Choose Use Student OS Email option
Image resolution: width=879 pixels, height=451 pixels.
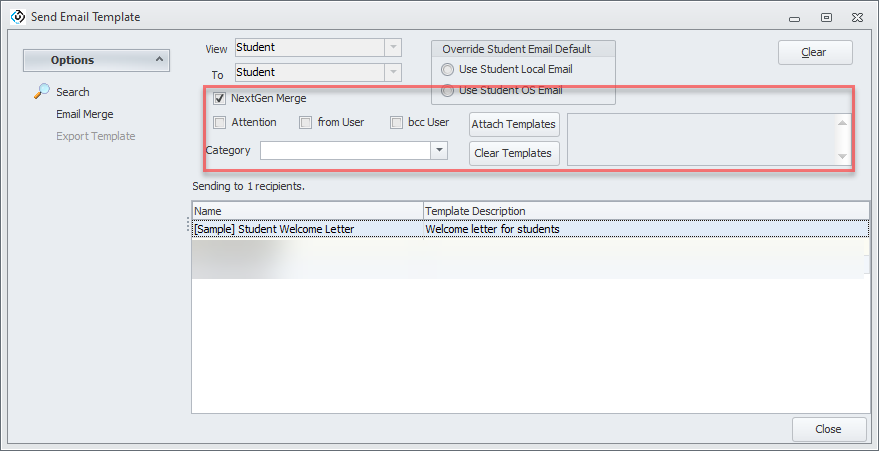point(447,91)
